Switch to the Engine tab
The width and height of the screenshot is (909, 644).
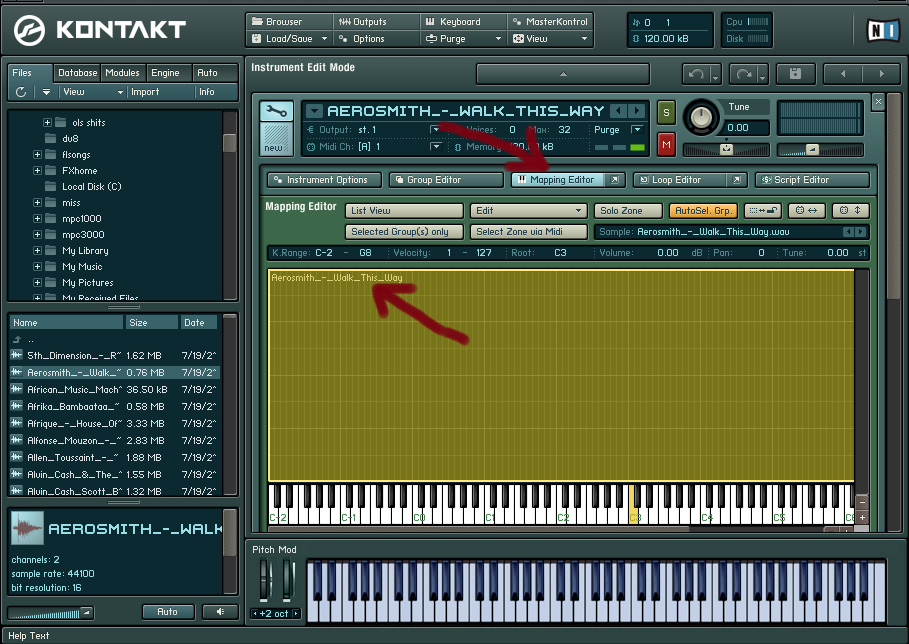[x=168, y=73]
